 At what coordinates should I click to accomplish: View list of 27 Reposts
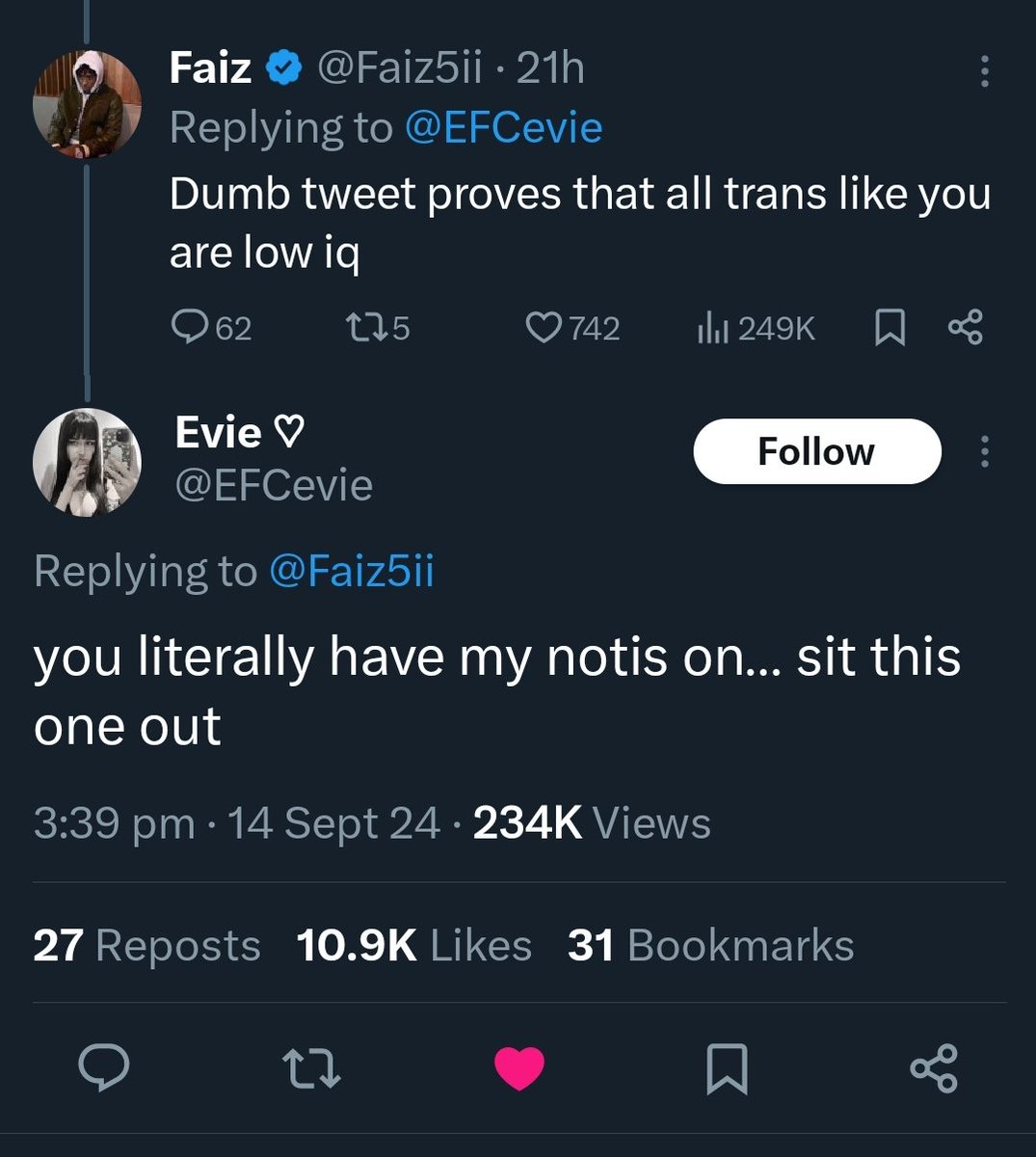pyautogui.click(x=146, y=945)
